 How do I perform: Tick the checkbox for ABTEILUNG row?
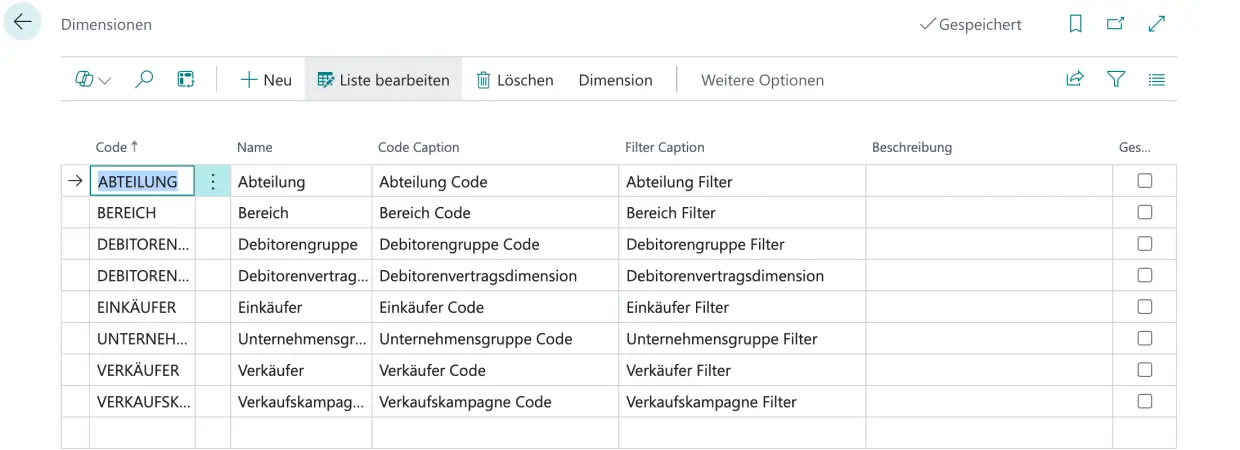point(1145,181)
